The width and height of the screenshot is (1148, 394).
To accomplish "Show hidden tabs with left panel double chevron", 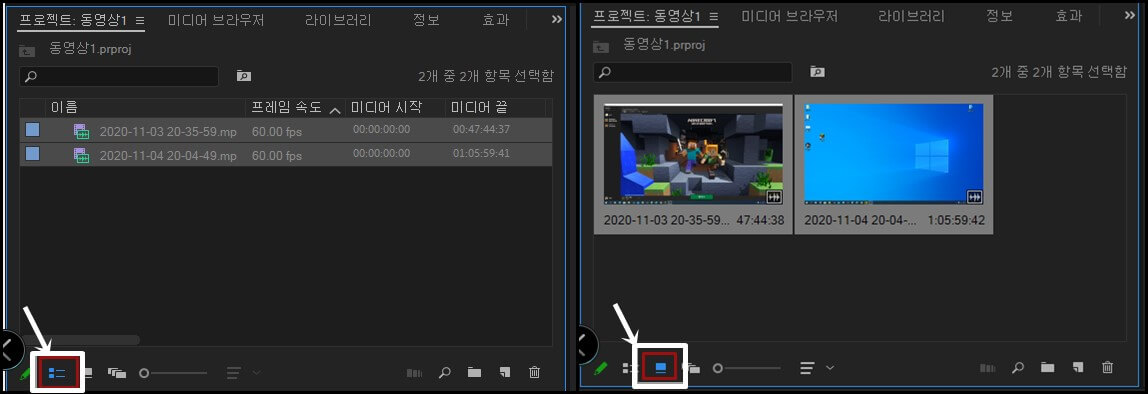I will tap(556, 19).
